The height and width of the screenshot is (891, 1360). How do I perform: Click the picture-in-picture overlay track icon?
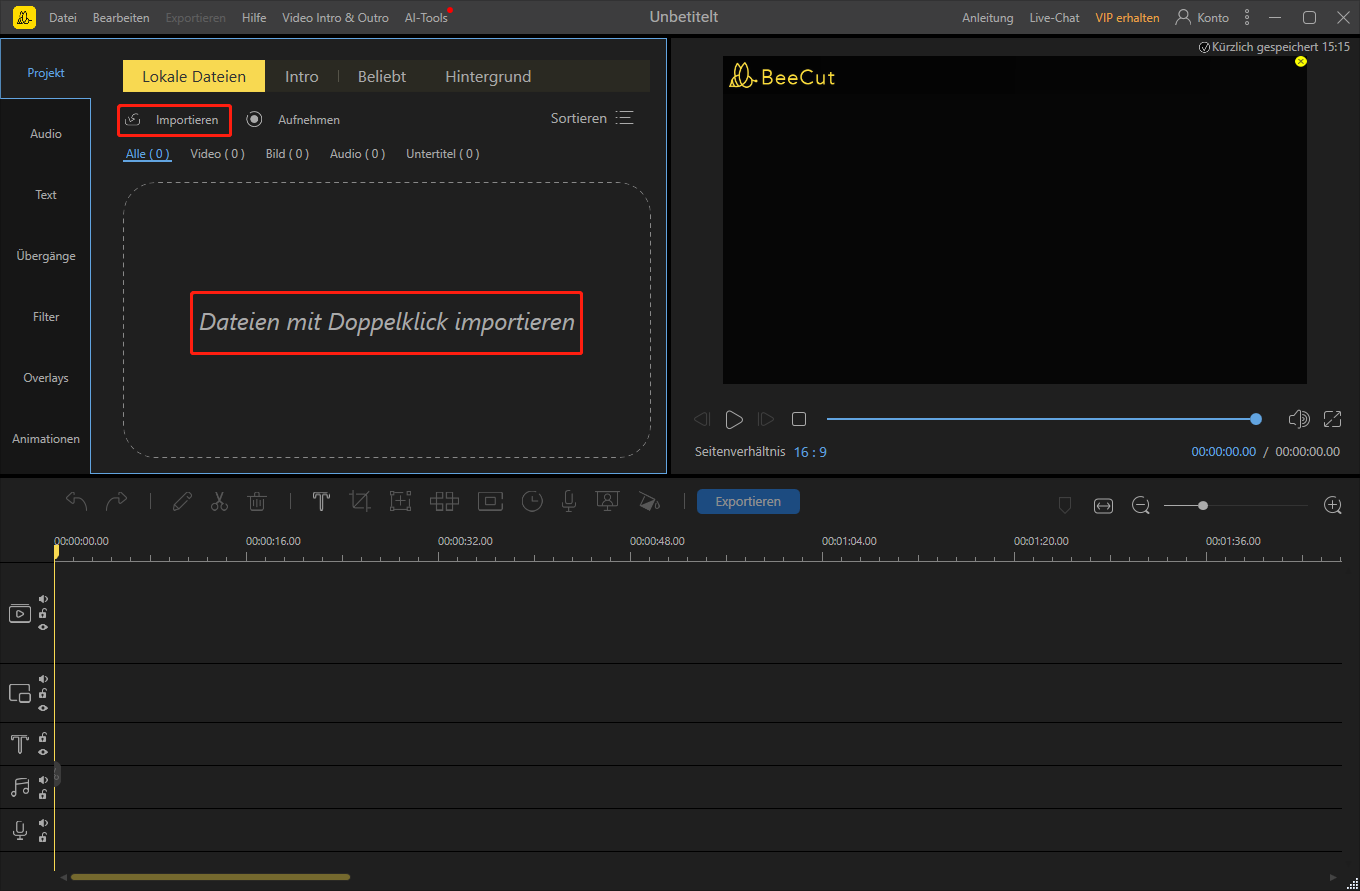click(20, 693)
